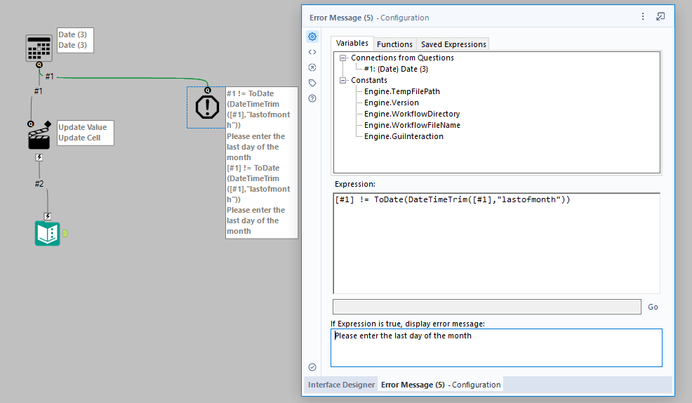Image resolution: width=692 pixels, height=403 pixels.
Task: Click the Error Message annotation text box
Action: point(262,162)
